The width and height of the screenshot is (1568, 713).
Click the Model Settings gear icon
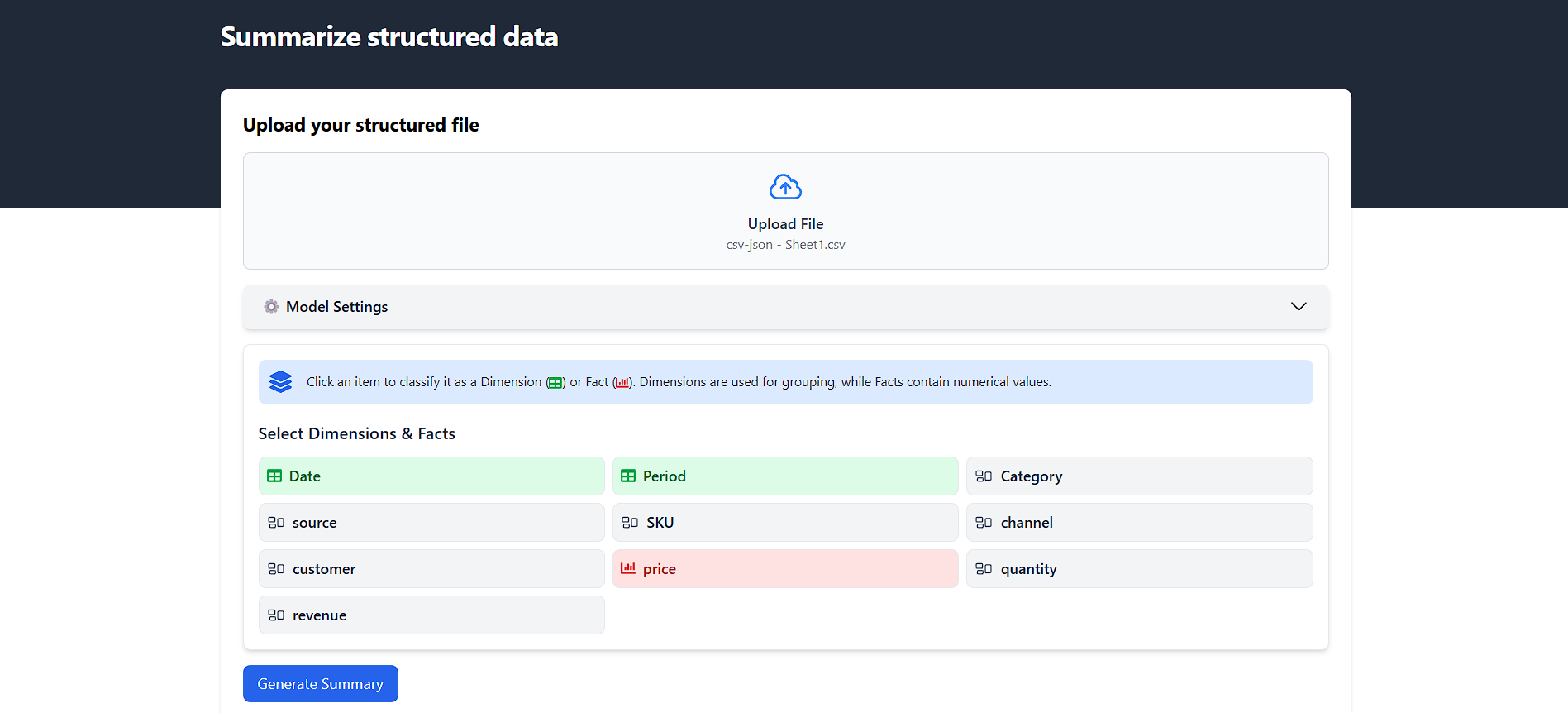(x=271, y=307)
